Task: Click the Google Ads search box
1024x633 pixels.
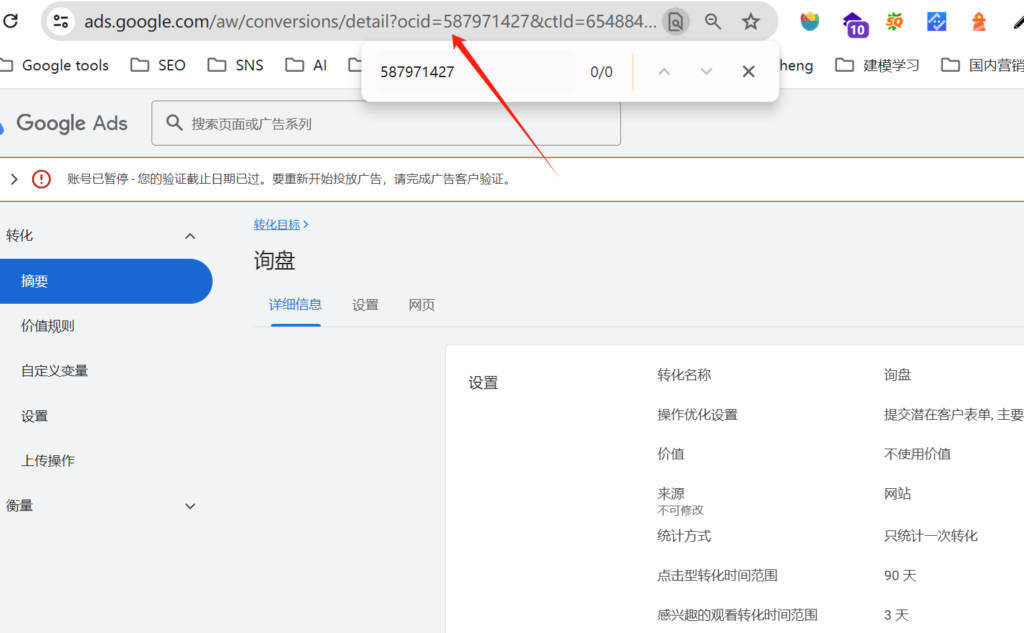Action: (x=386, y=124)
